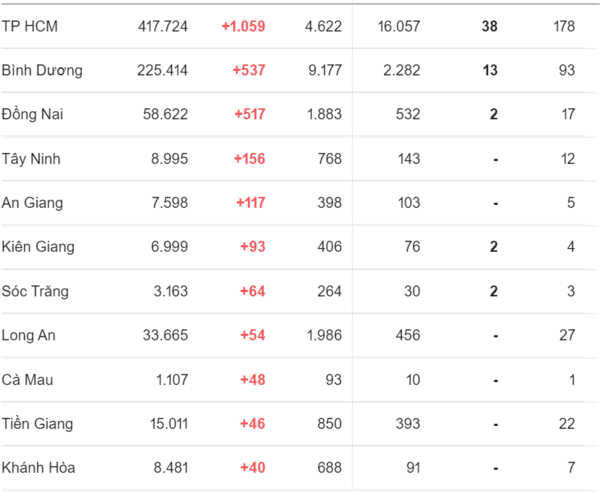Click the +1.059 new cases value
Viewport: 600px width, 494px height.
243,26
